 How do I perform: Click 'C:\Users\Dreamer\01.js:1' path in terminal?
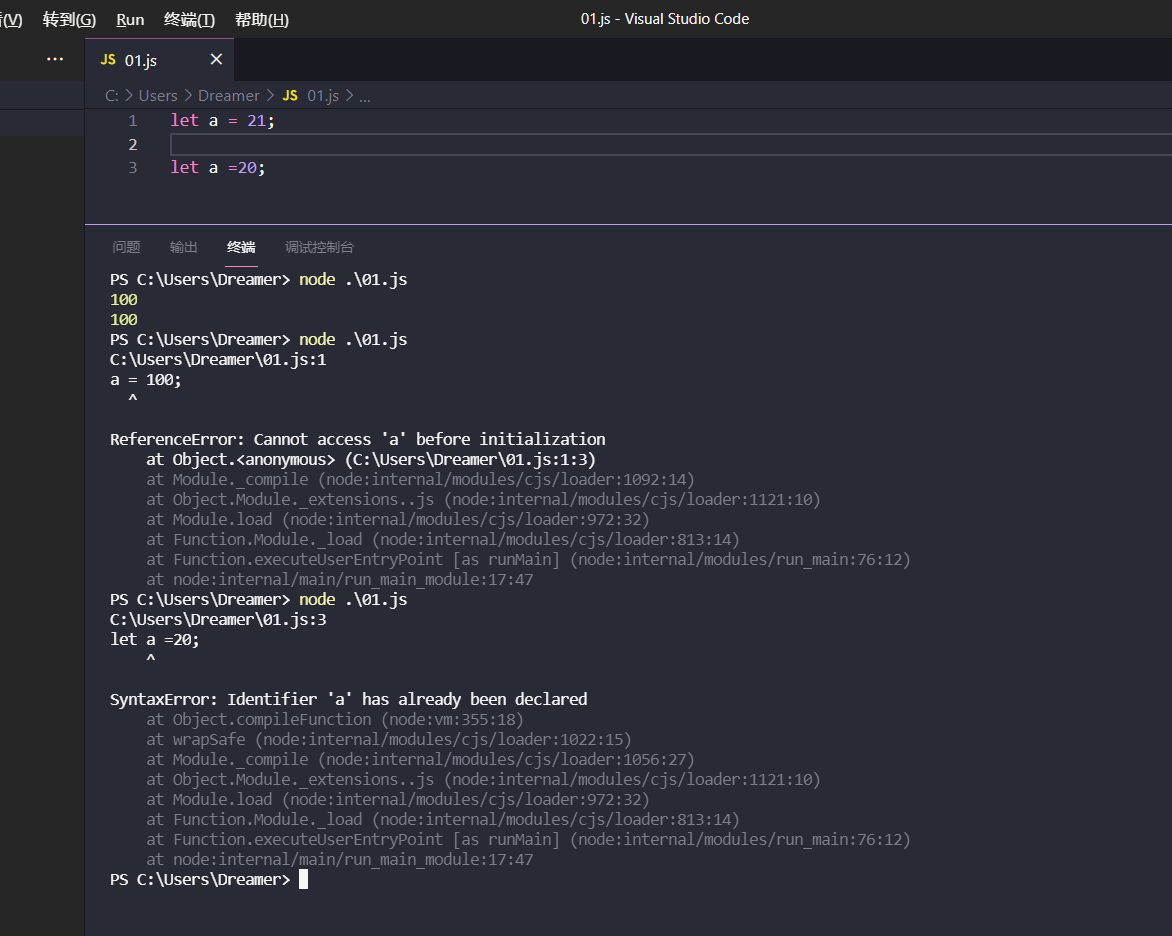click(x=218, y=360)
